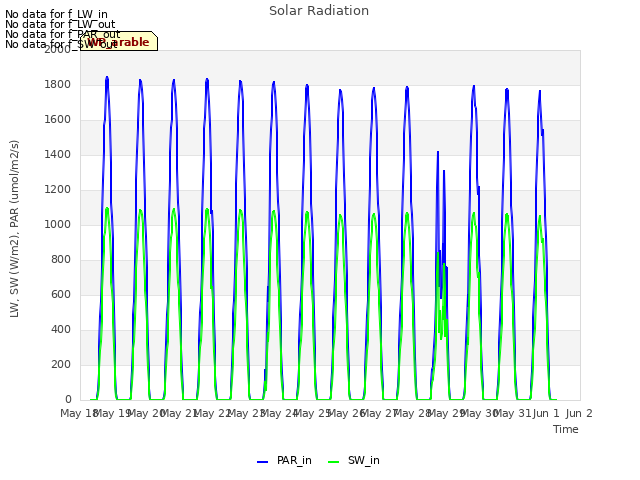This screenshot has width=640, height=480.
Task: Click the 400 y-axis tick label
Action: pyautogui.click(x=61, y=329)
